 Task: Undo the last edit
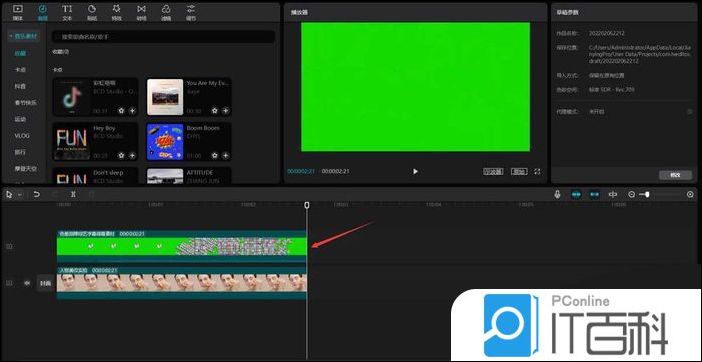[x=37, y=195]
